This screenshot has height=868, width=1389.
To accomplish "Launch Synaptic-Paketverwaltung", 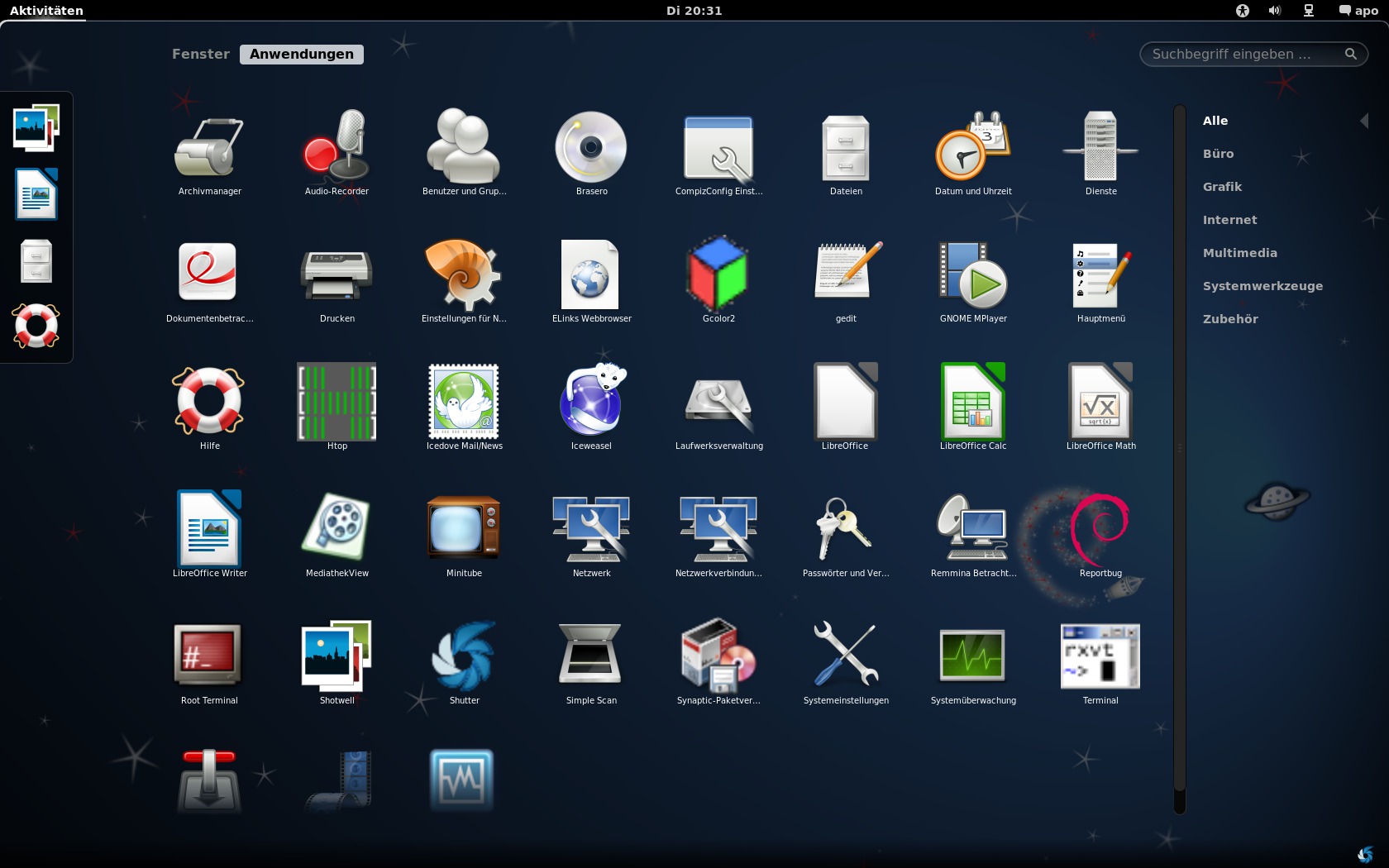I will click(718, 662).
